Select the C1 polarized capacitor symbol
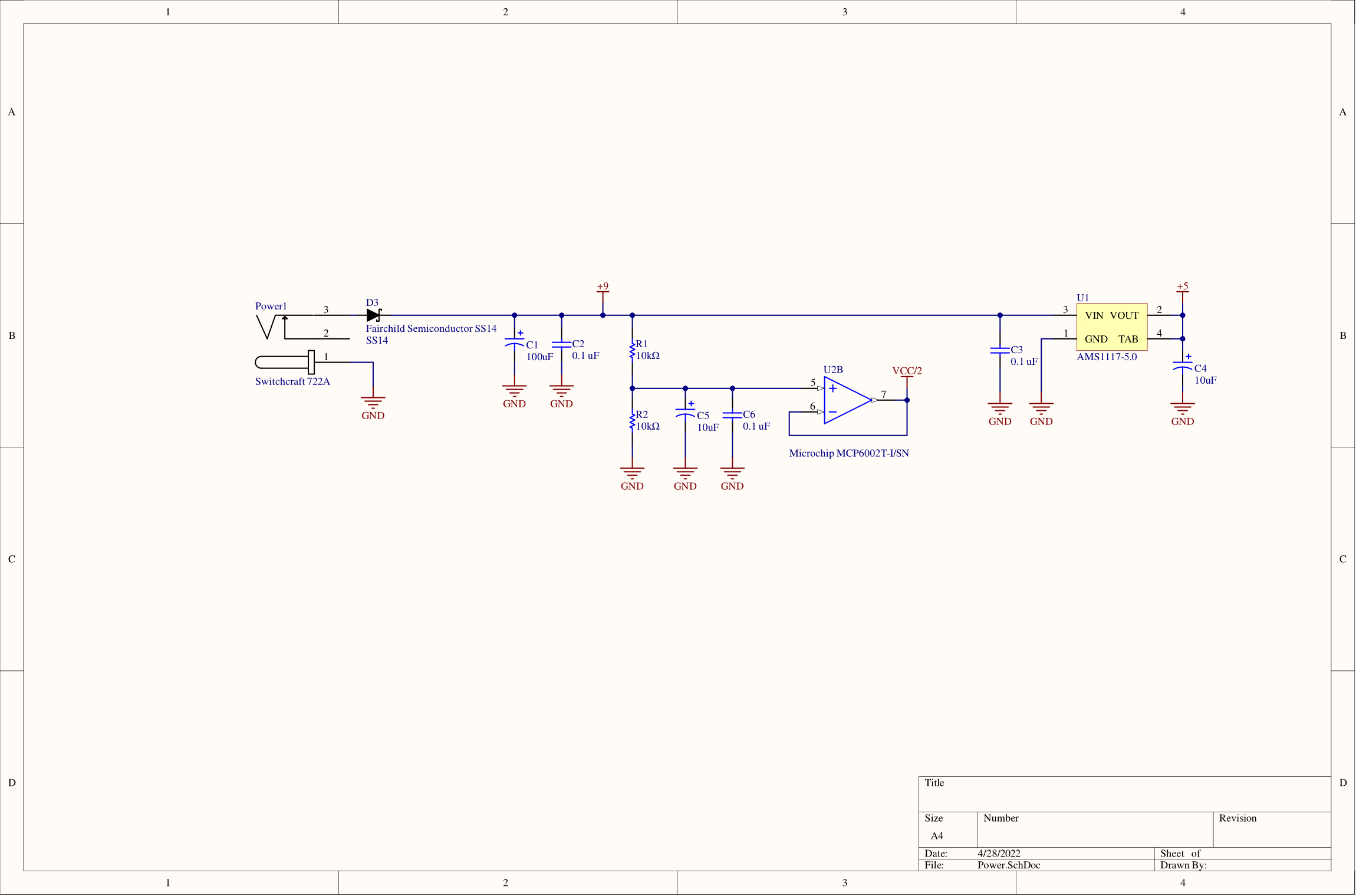The width and height of the screenshot is (1356, 896). [515, 342]
